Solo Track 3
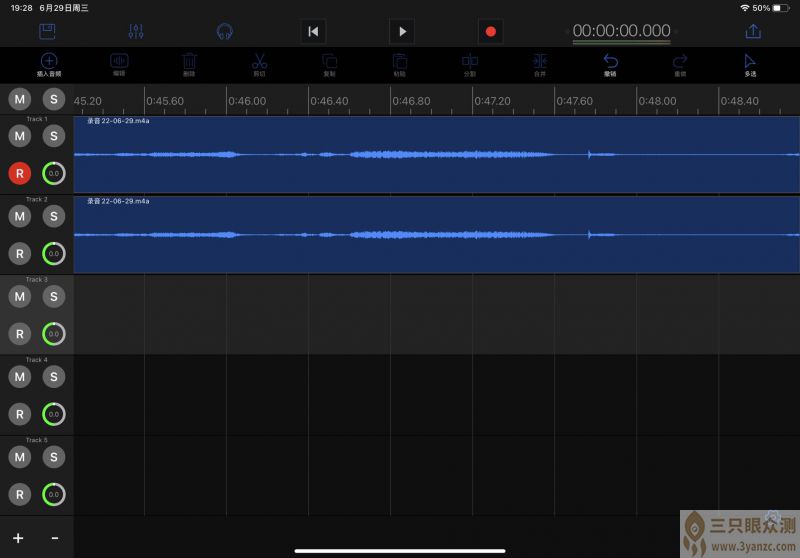 [x=54, y=296]
